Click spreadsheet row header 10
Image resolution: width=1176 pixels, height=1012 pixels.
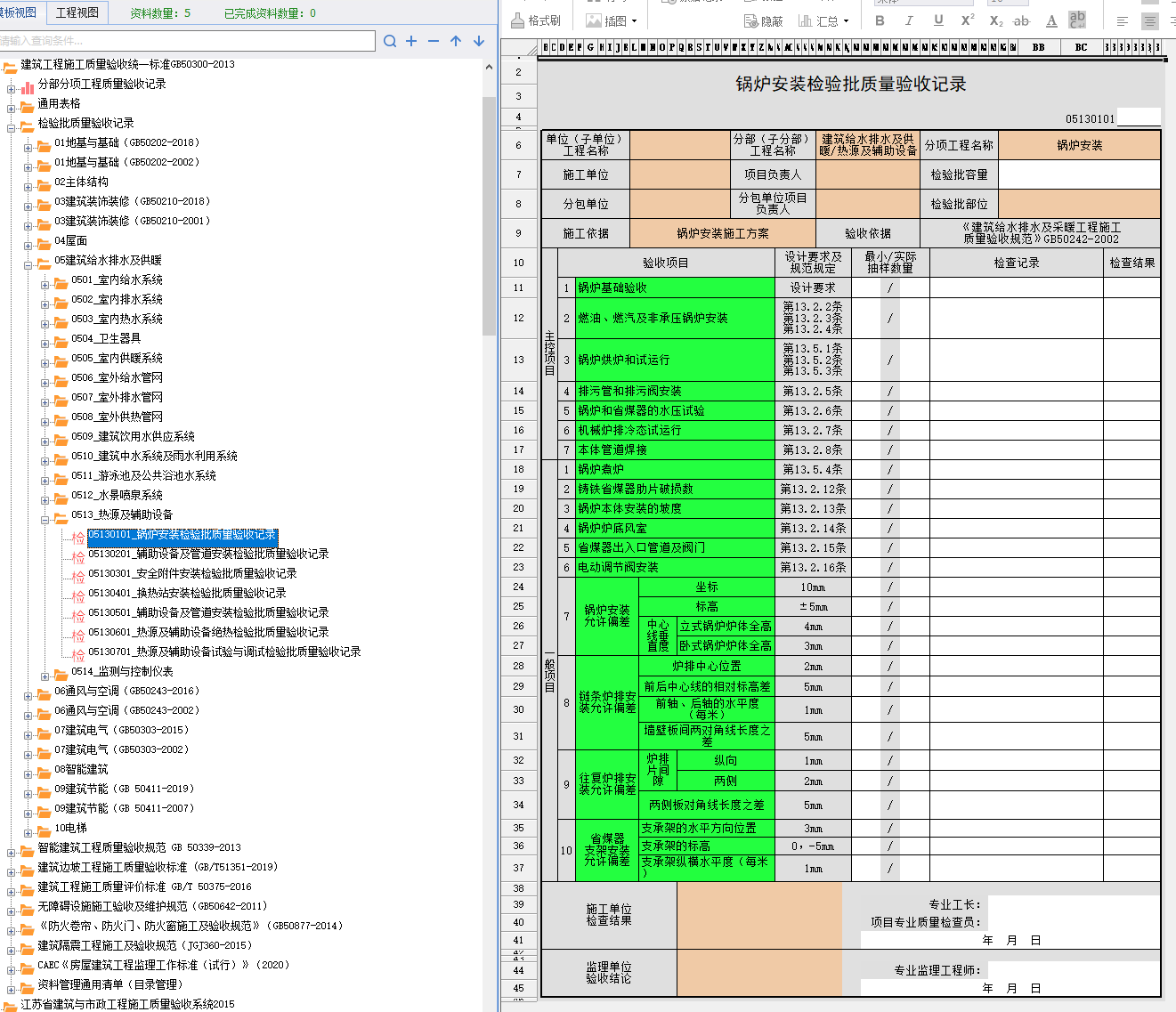coord(519,263)
